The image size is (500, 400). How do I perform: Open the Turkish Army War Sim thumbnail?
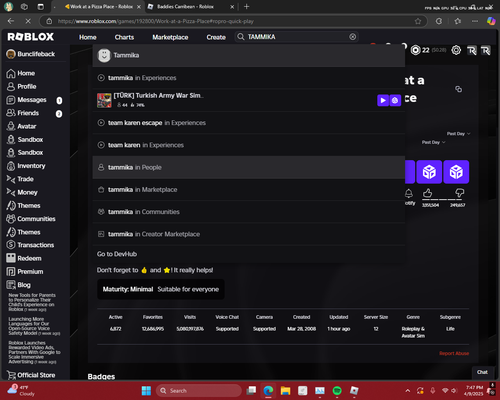[104, 100]
